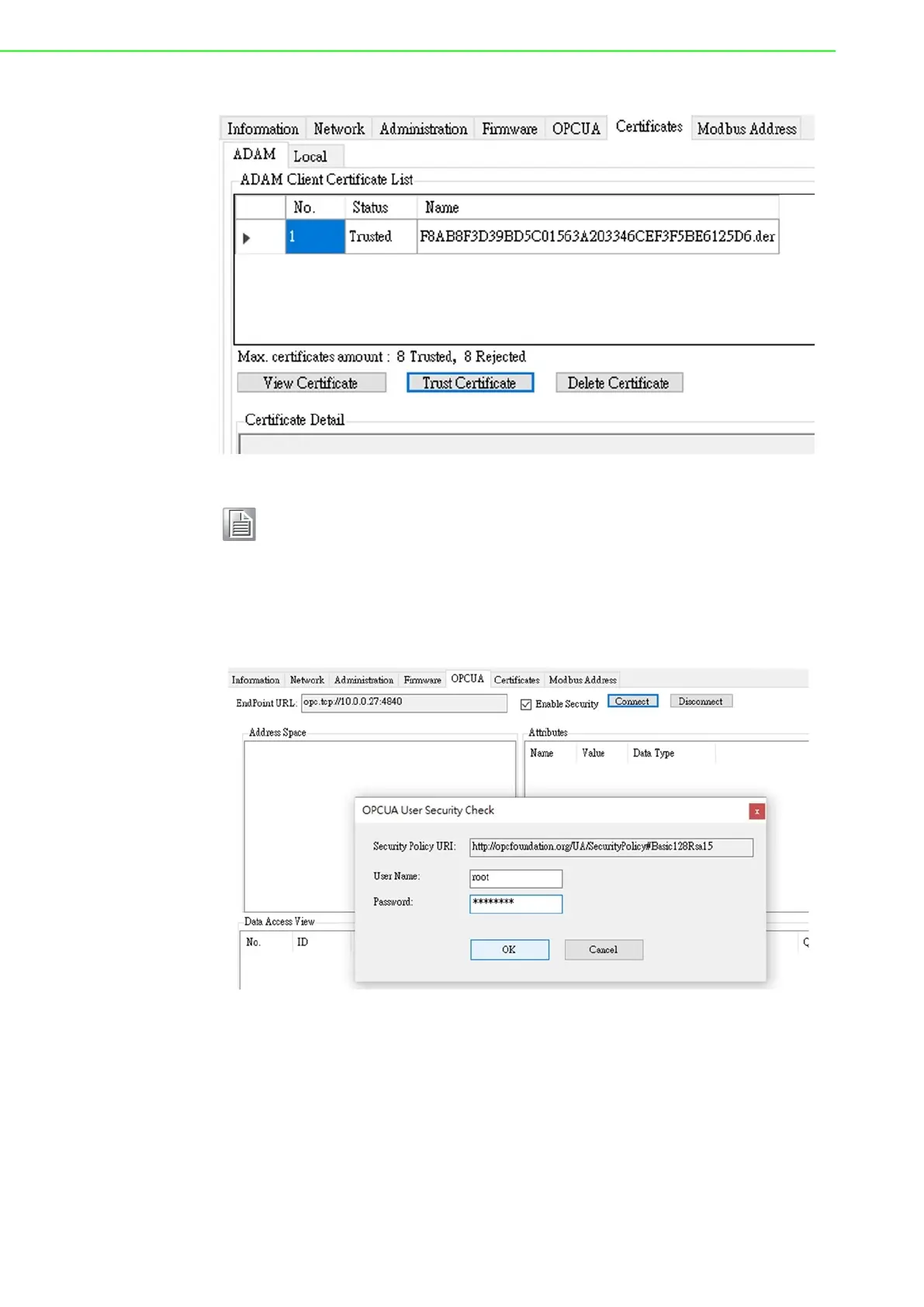The width and height of the screenshot is (924, 1307).
Task: Click the Trust Certificate button
Action: pos(470,383)
